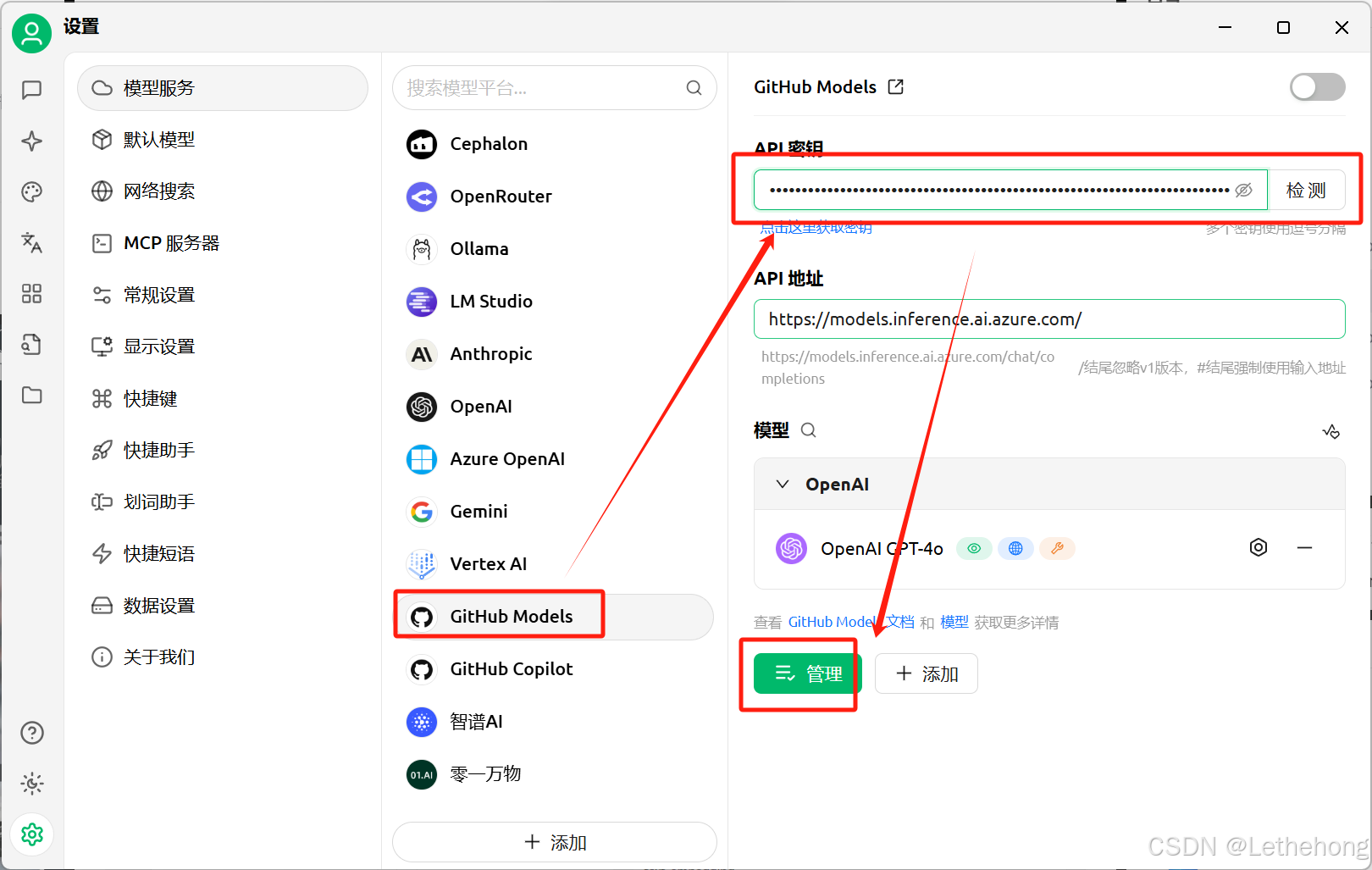This screenshot has height=870, width=1372.
Task: Click the green 管理 models button
Action: (x=807, y=673)
